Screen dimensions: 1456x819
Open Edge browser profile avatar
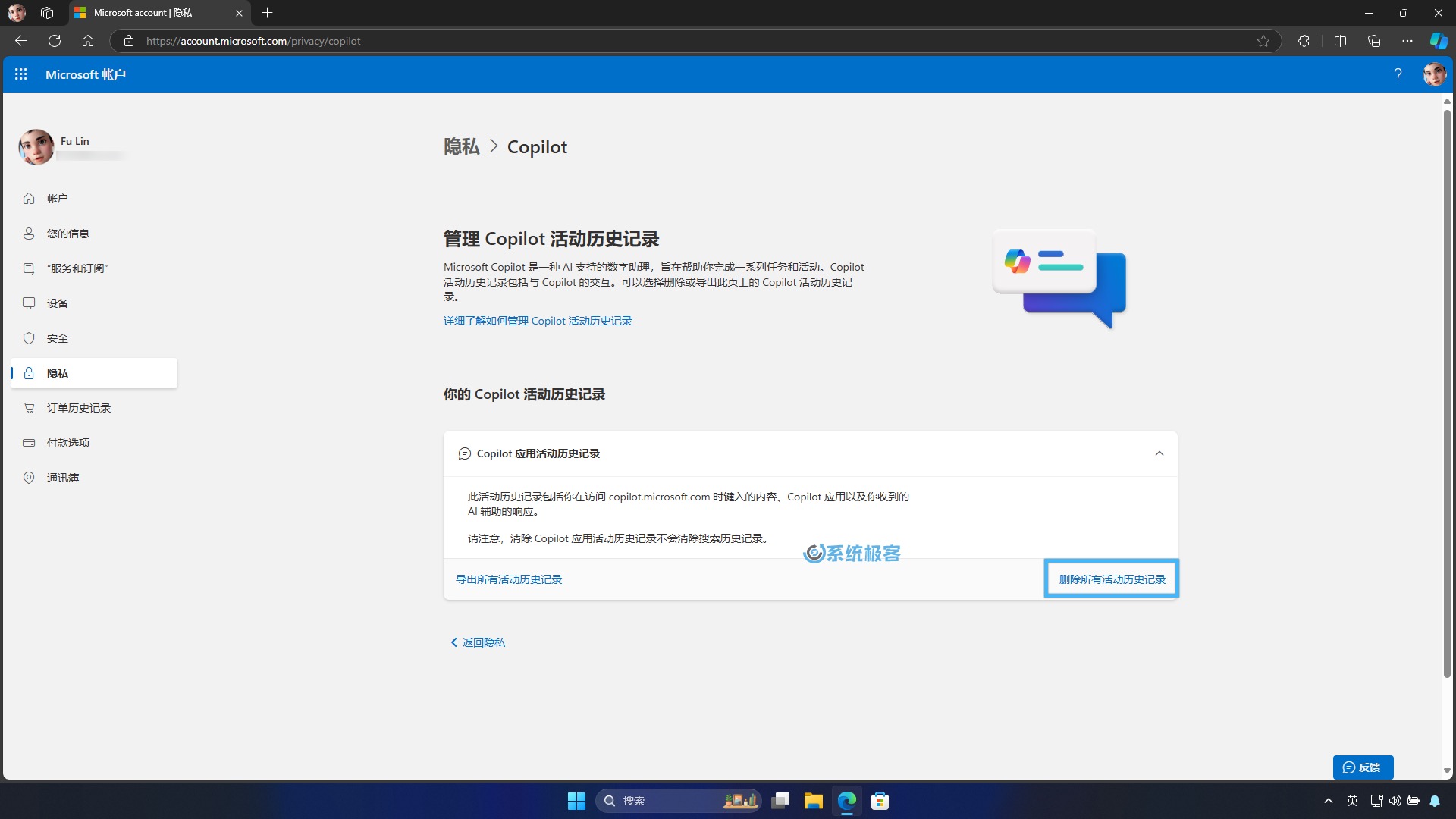pyautogui.click(x=17, y=13)
